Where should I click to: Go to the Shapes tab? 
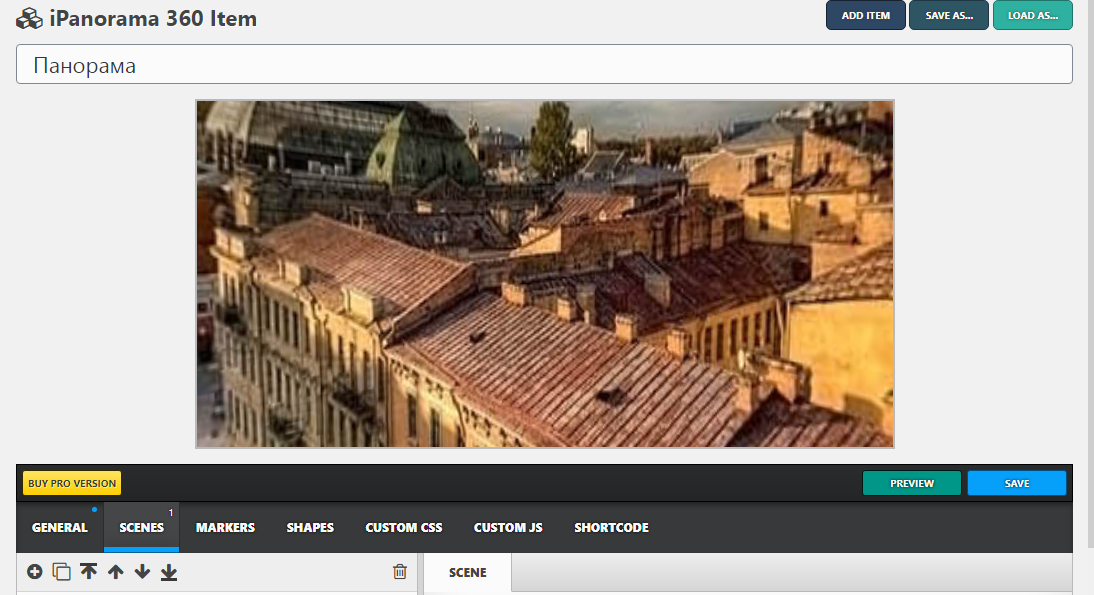click(310, 527)
